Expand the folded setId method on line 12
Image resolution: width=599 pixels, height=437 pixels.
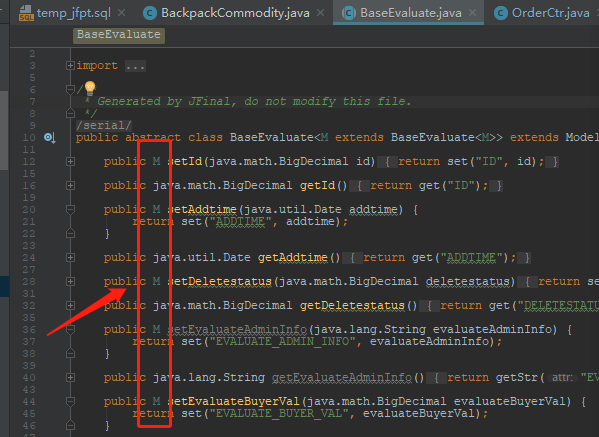point(70,162)
